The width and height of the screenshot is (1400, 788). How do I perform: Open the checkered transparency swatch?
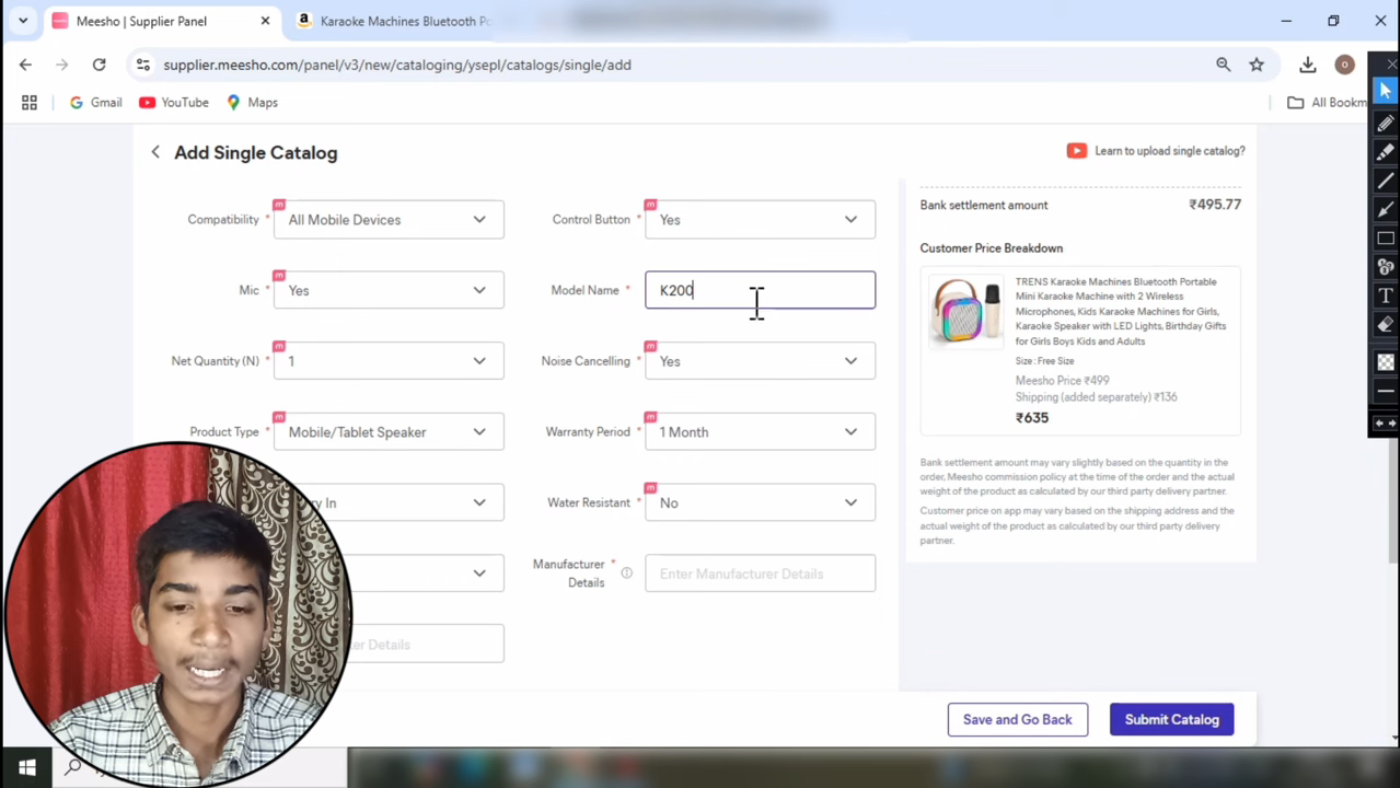pyautogui.click(x=1385, y=362)
